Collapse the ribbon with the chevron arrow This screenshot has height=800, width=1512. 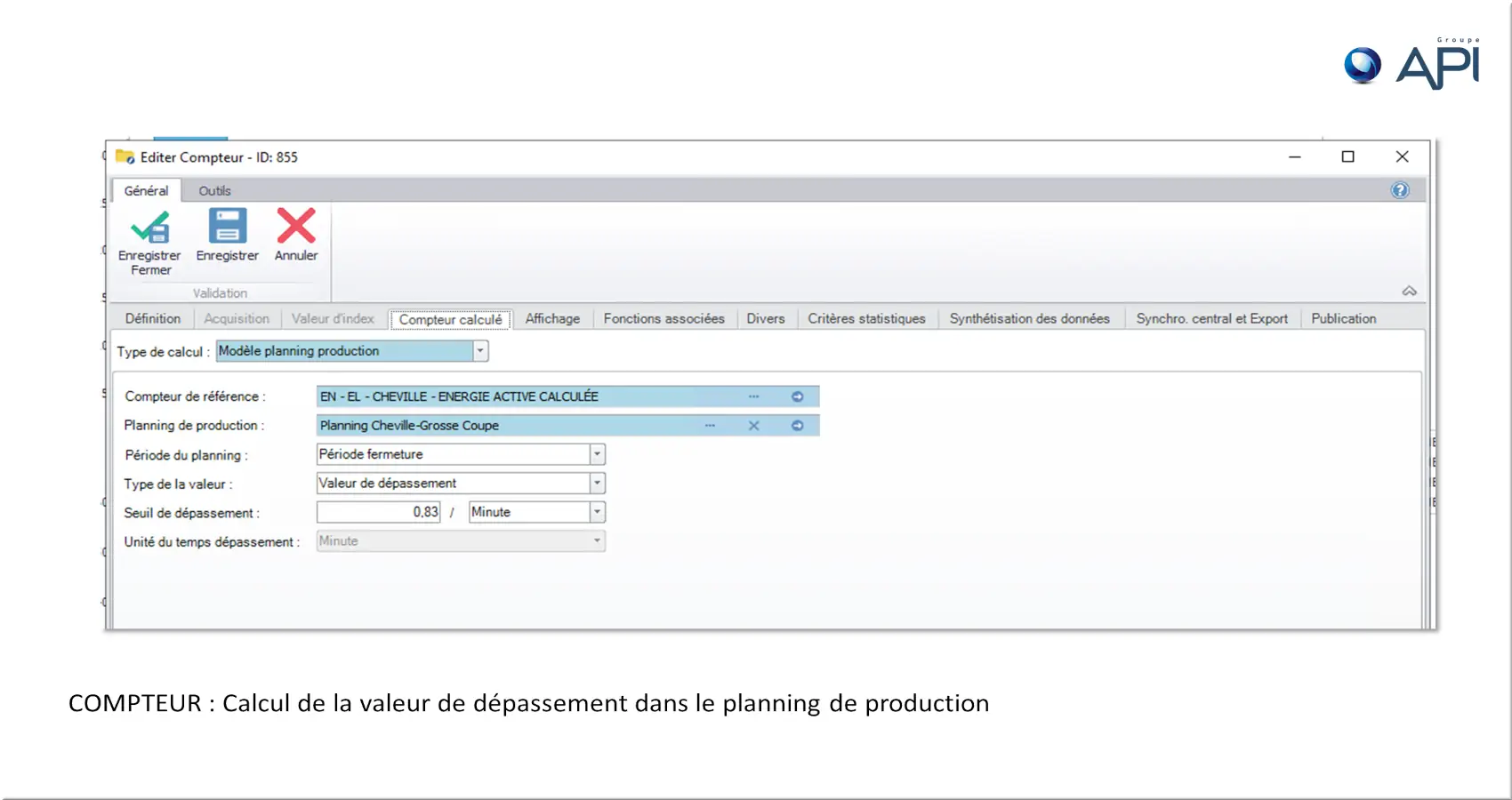(x=1410, y=291)
